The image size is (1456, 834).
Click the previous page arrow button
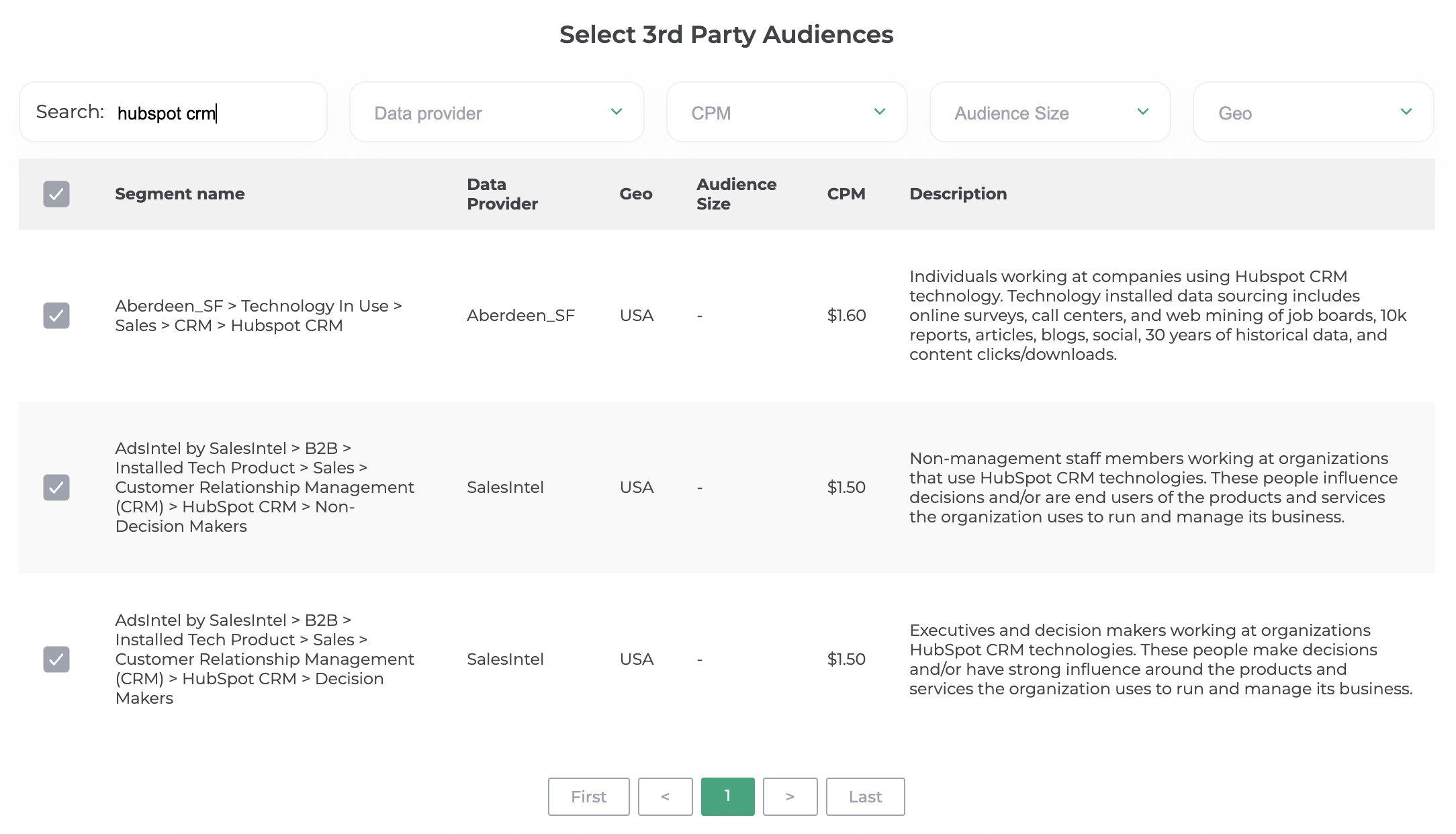click(x=665, y=796)
